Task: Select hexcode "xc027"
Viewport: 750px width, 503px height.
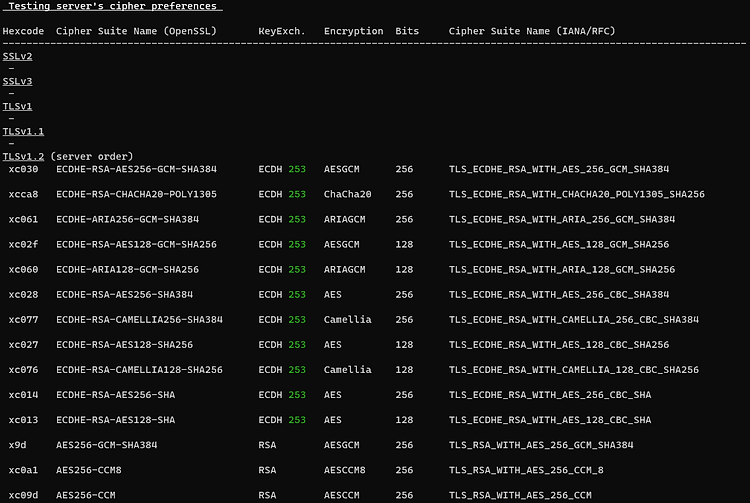Action: 23,345
